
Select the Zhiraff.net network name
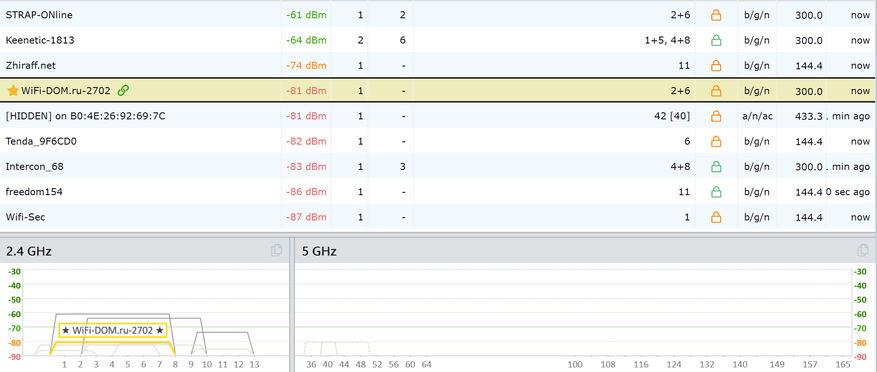coord(30,65)
